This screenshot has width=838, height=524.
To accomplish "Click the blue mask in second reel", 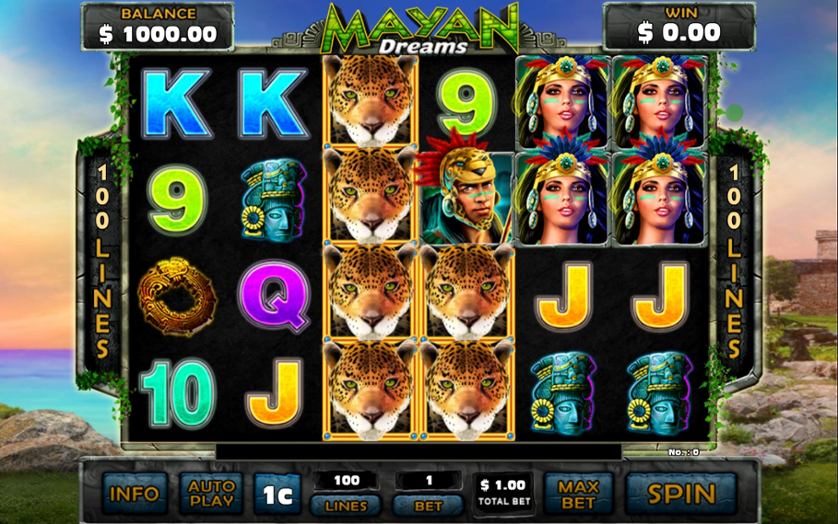I will (x=274, y=199).
